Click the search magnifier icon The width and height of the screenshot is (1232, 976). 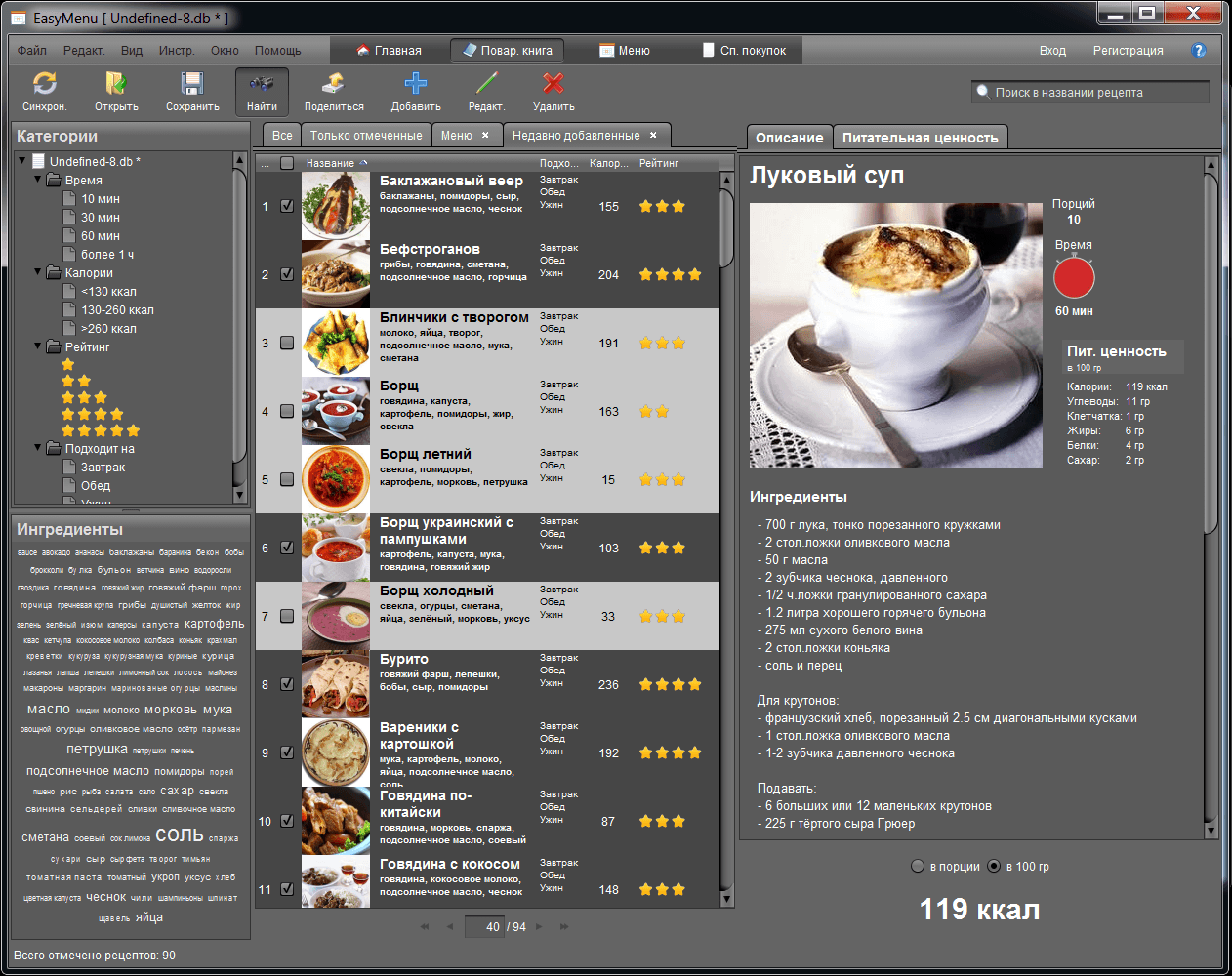coord(982,92)
